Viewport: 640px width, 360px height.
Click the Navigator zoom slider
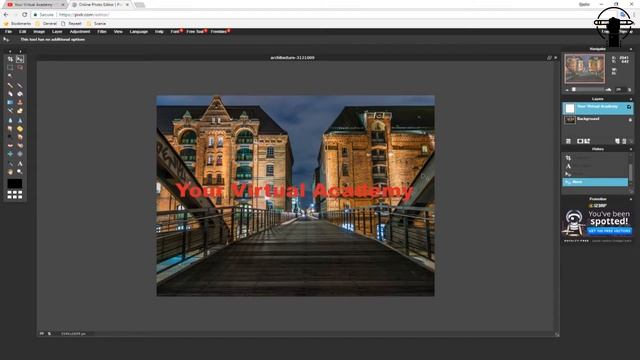[588, 89]
